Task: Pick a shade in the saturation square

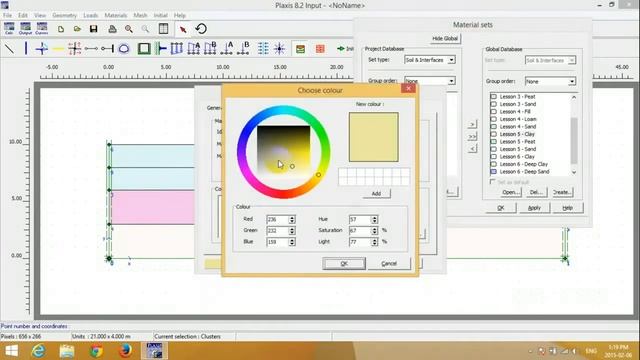Action: pos(284,152)
